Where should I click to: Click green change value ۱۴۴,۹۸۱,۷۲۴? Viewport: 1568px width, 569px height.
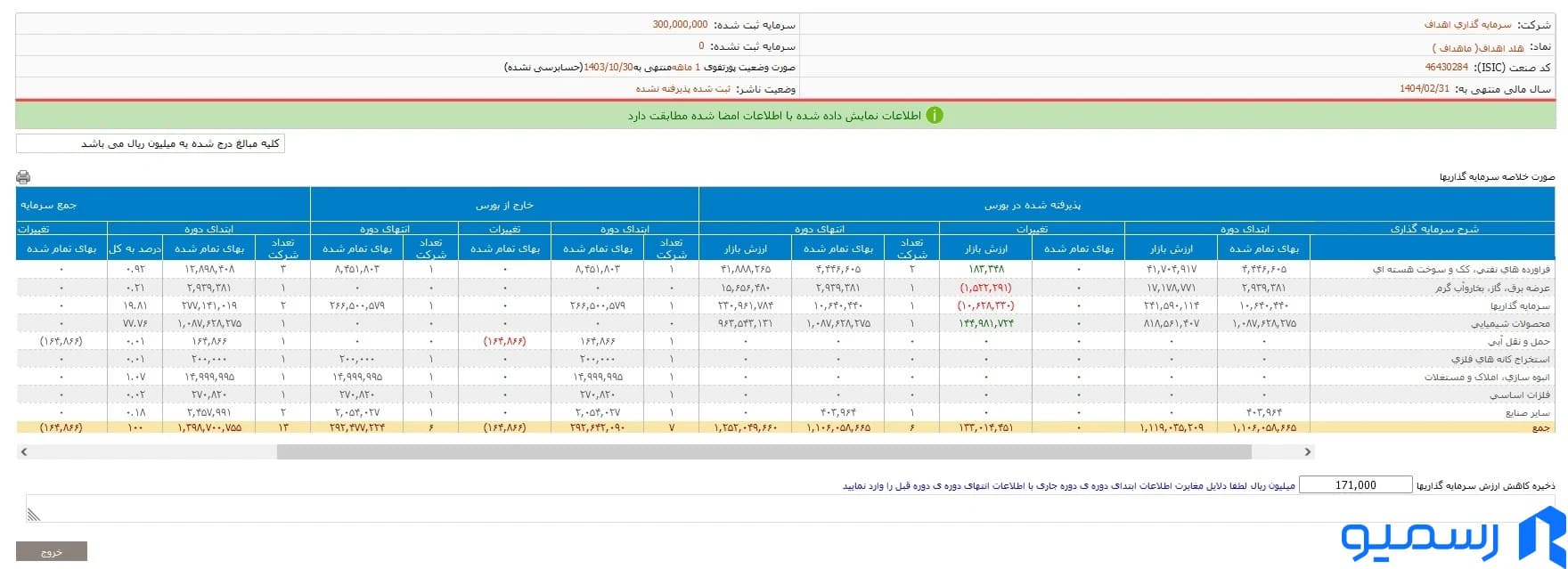[x=984, y=324]
